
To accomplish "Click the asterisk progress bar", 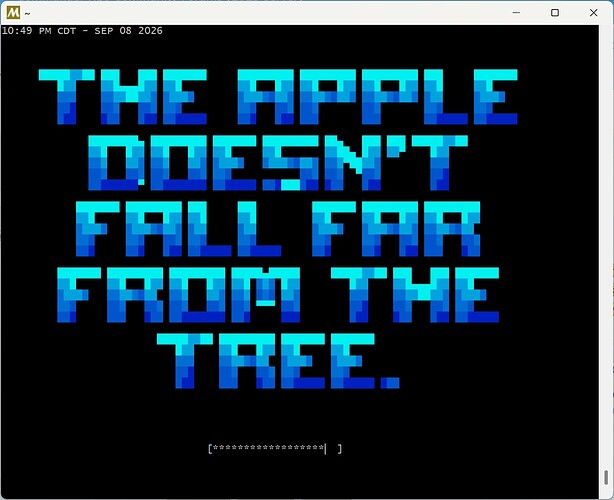I will click(275, 448).
